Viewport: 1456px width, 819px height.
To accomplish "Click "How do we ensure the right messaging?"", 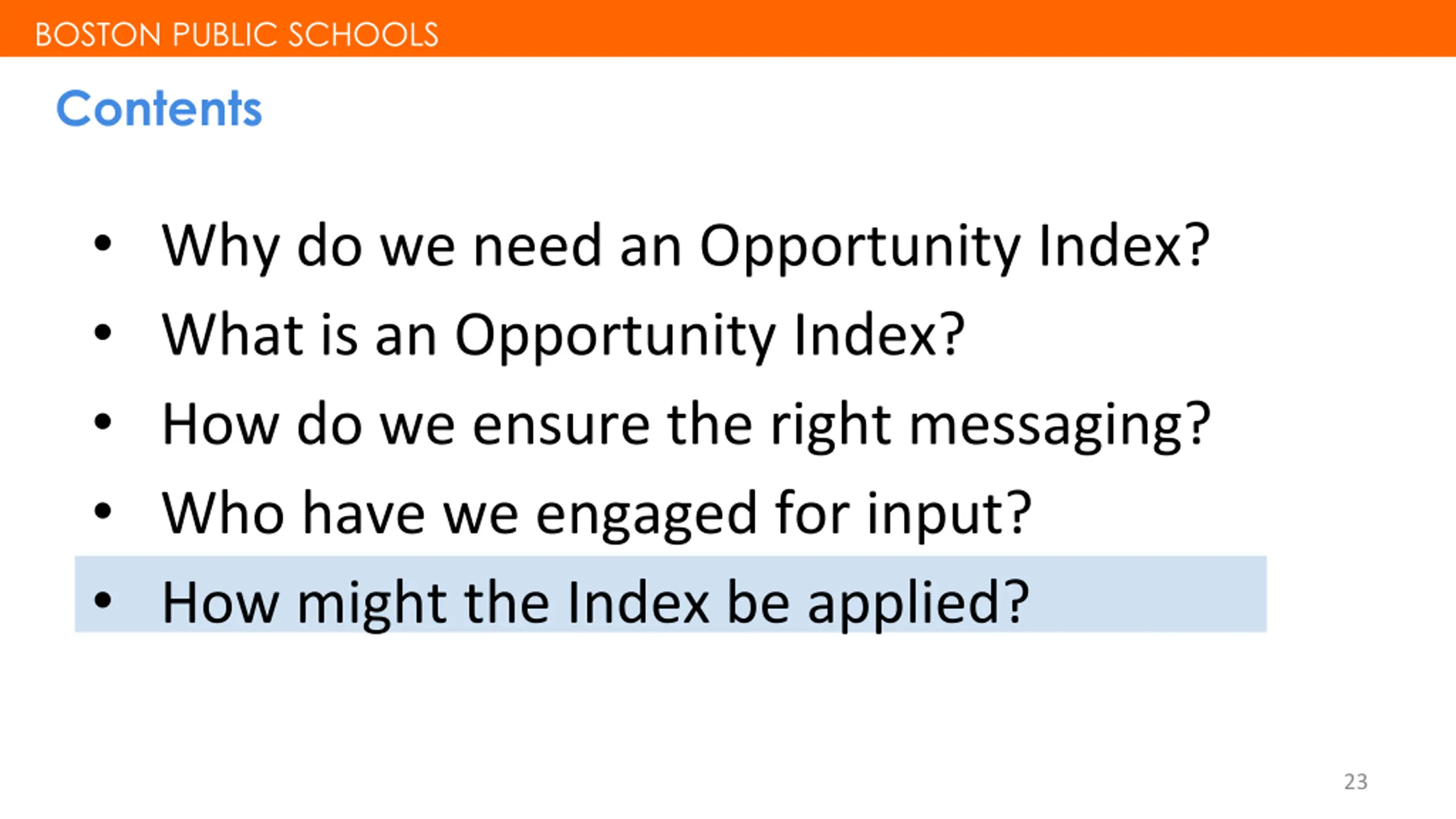I will [685, 424].
